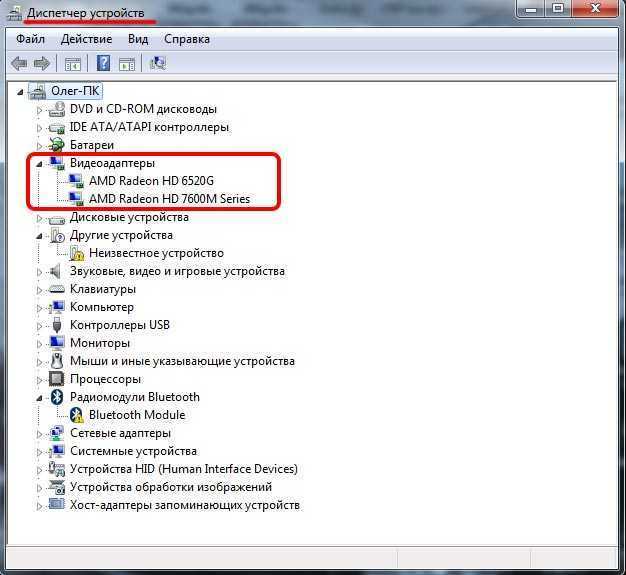
Task: Collapse the Видеоадаптеры node
Action: pos(39,164)
